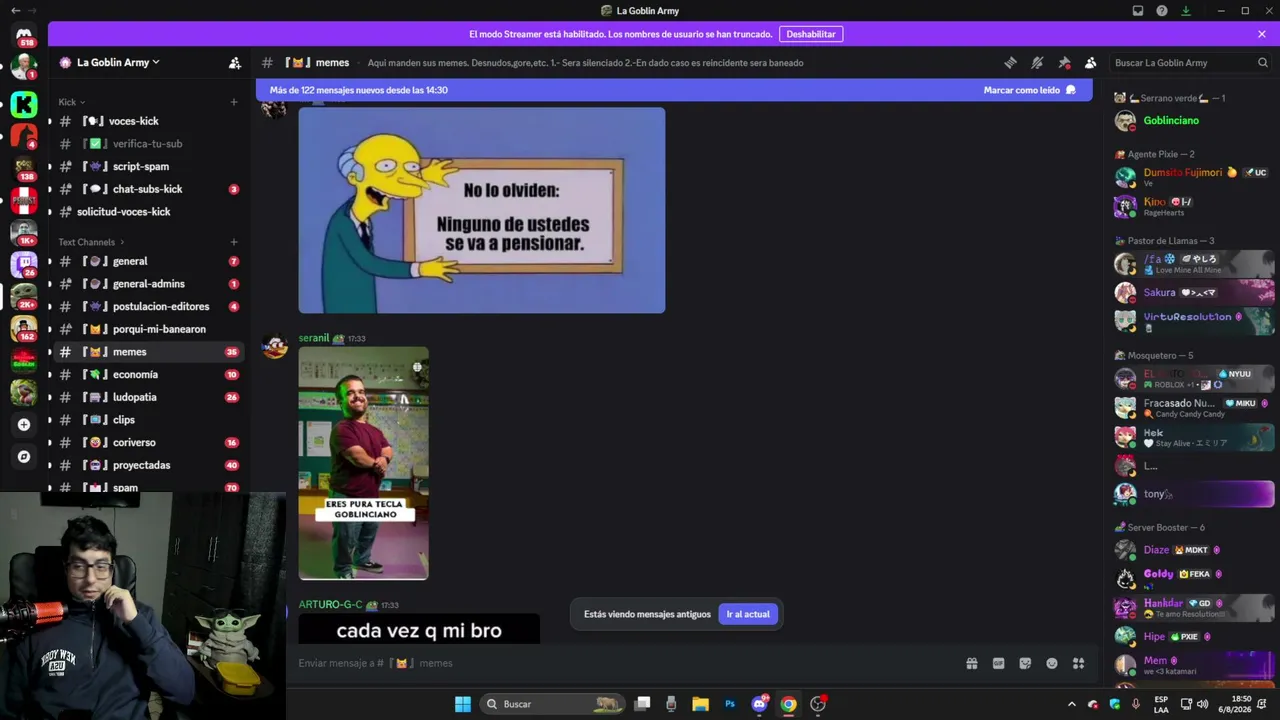The image size is (1280, 720).
Task: Open the porqui-mi-banearon channel
Action: (x=148, y=329)
